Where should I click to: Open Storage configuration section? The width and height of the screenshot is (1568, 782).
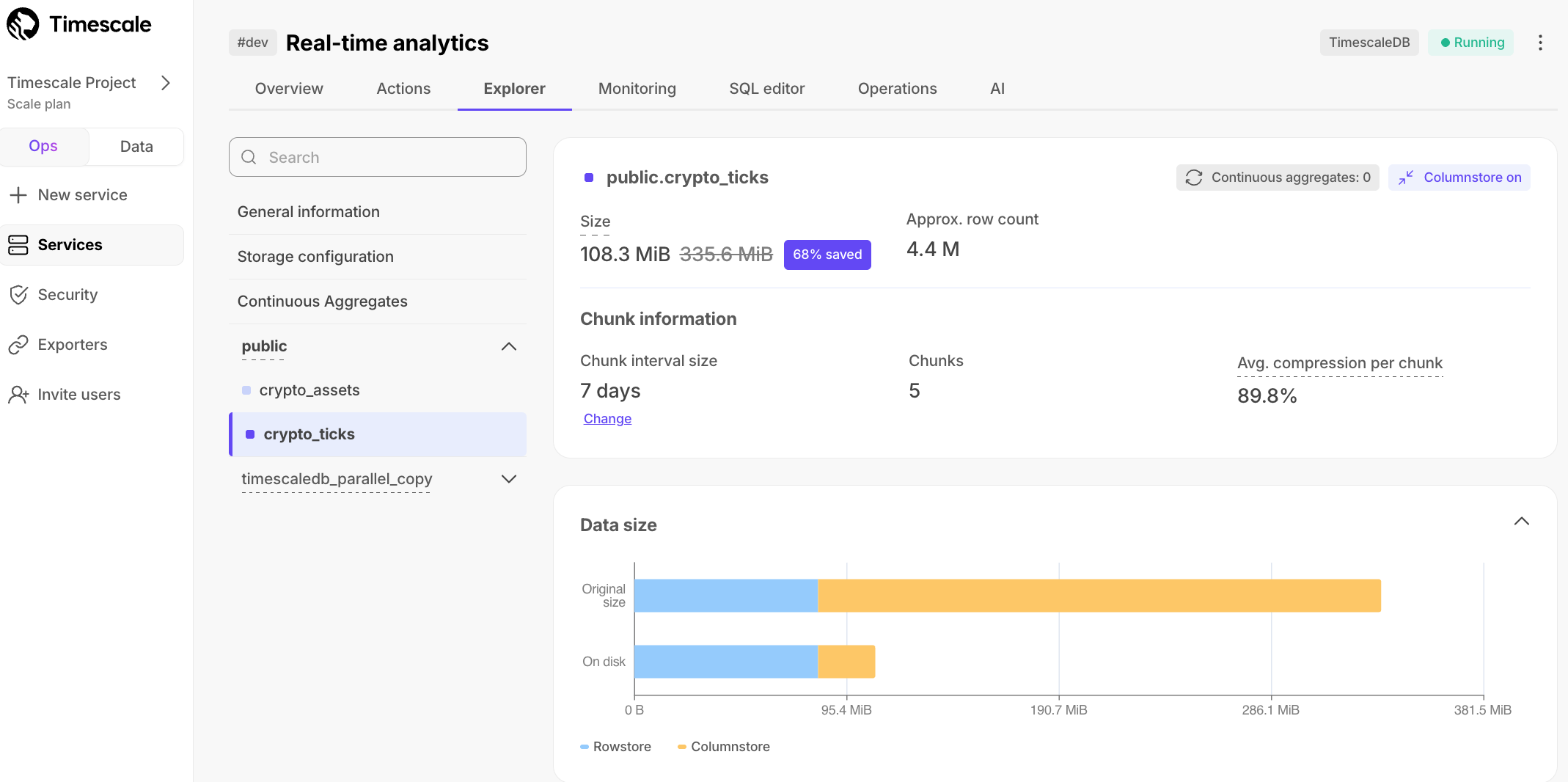(x=378, y=257)
